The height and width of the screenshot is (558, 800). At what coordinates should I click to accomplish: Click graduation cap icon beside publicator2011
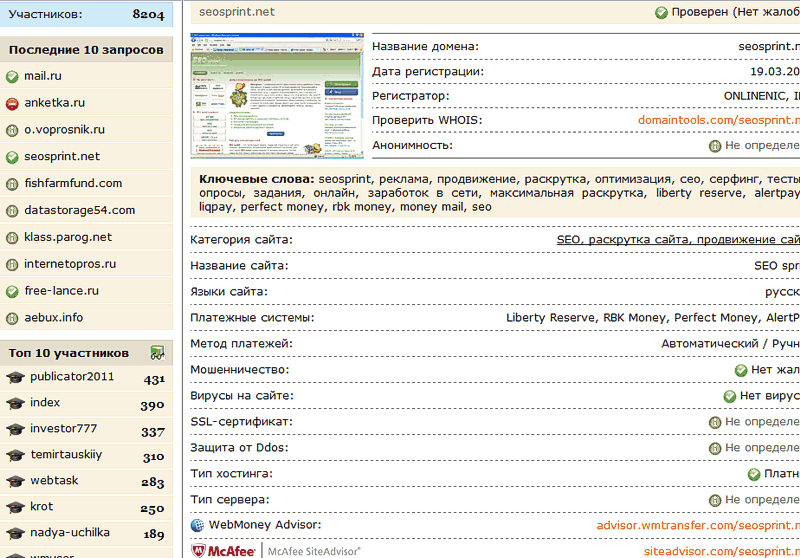(x=15, y=377)
